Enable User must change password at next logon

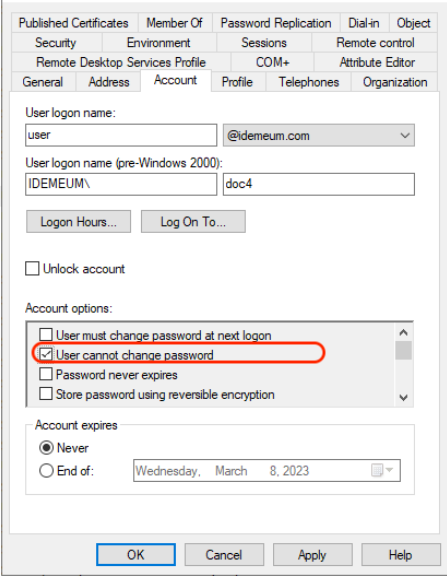(x=46, y=335)
